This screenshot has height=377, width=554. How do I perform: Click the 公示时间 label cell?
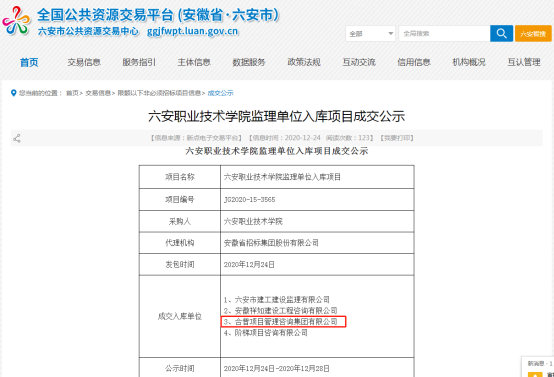pos(180,369)
